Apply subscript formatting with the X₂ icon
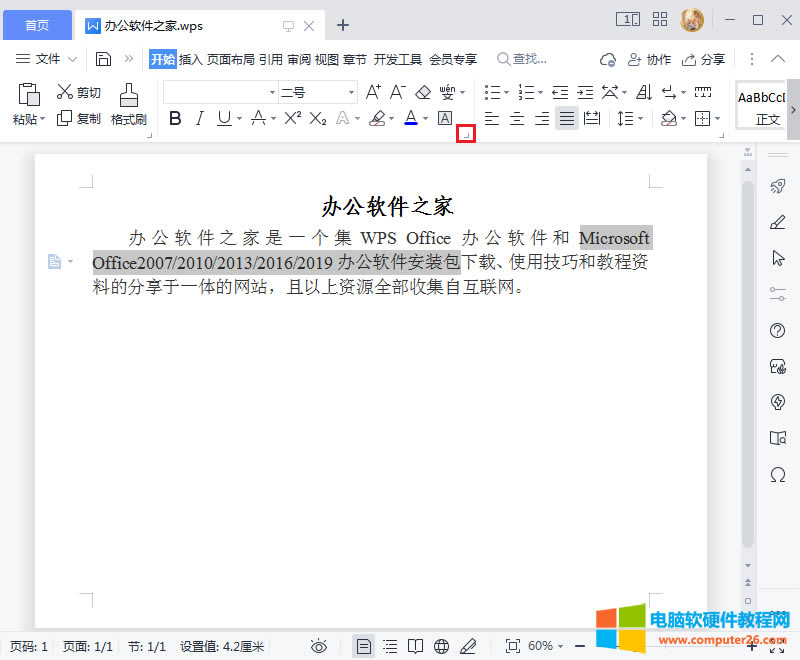Screen dimensions: 800x660 click(318, 118)
